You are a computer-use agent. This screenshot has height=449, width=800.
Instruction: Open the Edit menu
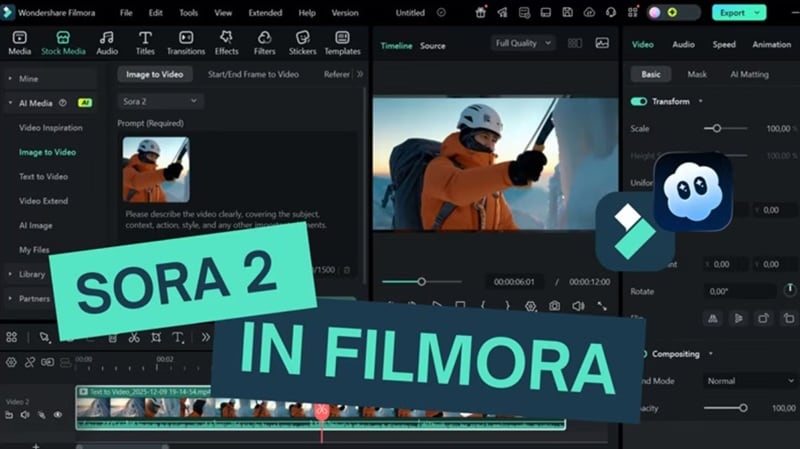click(x=156, y=13)
